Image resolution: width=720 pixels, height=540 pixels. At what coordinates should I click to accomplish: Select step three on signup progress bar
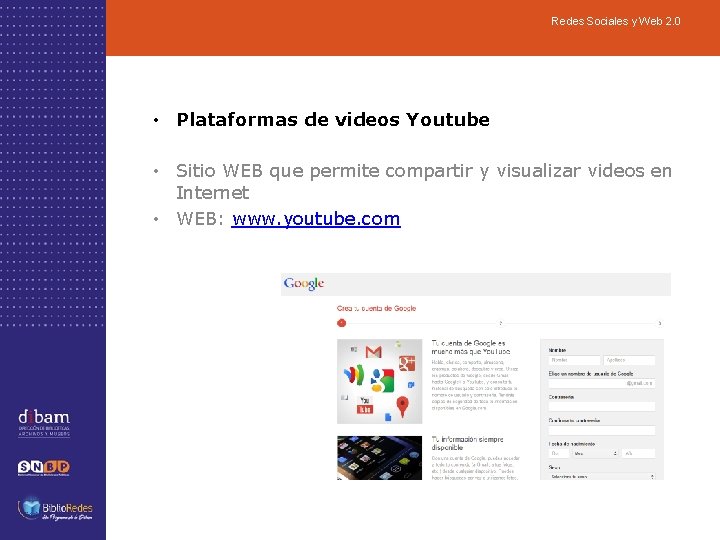coord(660,323)
